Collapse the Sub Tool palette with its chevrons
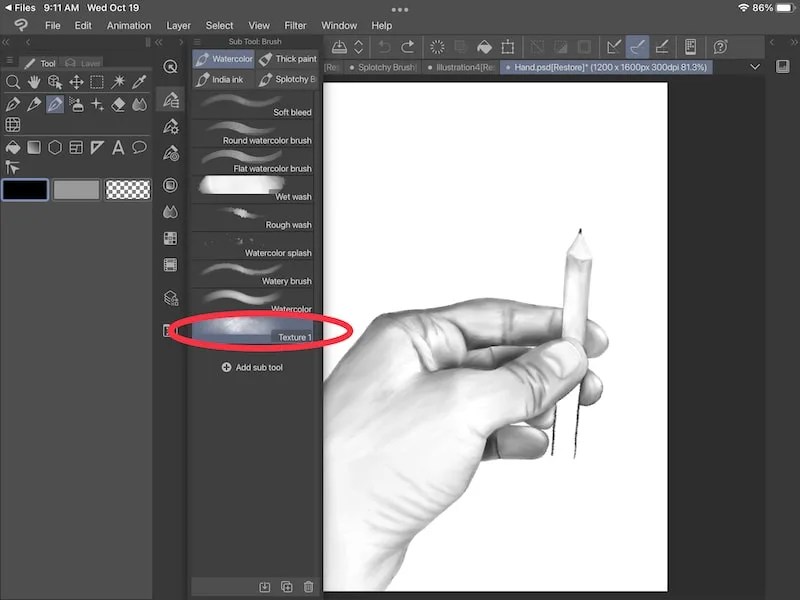 (x=160, y=42)
